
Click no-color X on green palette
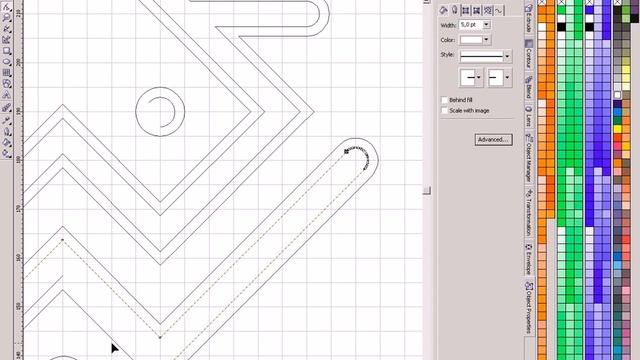pos(562,2)
